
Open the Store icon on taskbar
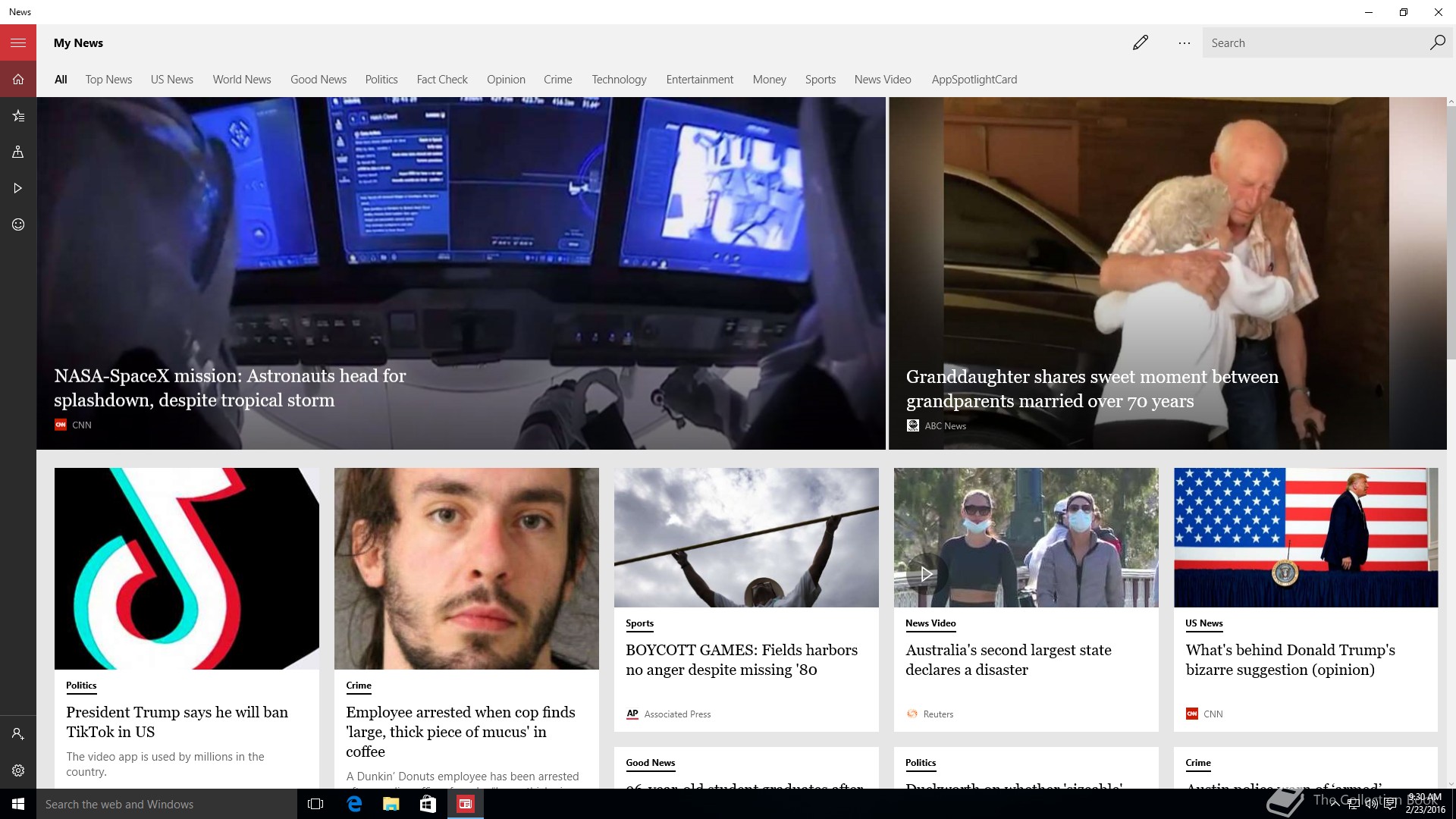(x=428, y=804)
